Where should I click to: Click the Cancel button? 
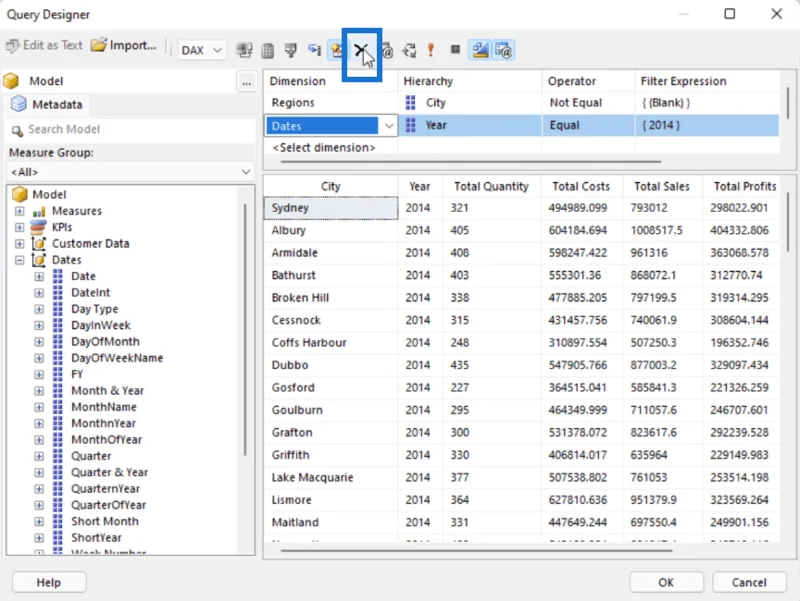(x=749, y=583)
